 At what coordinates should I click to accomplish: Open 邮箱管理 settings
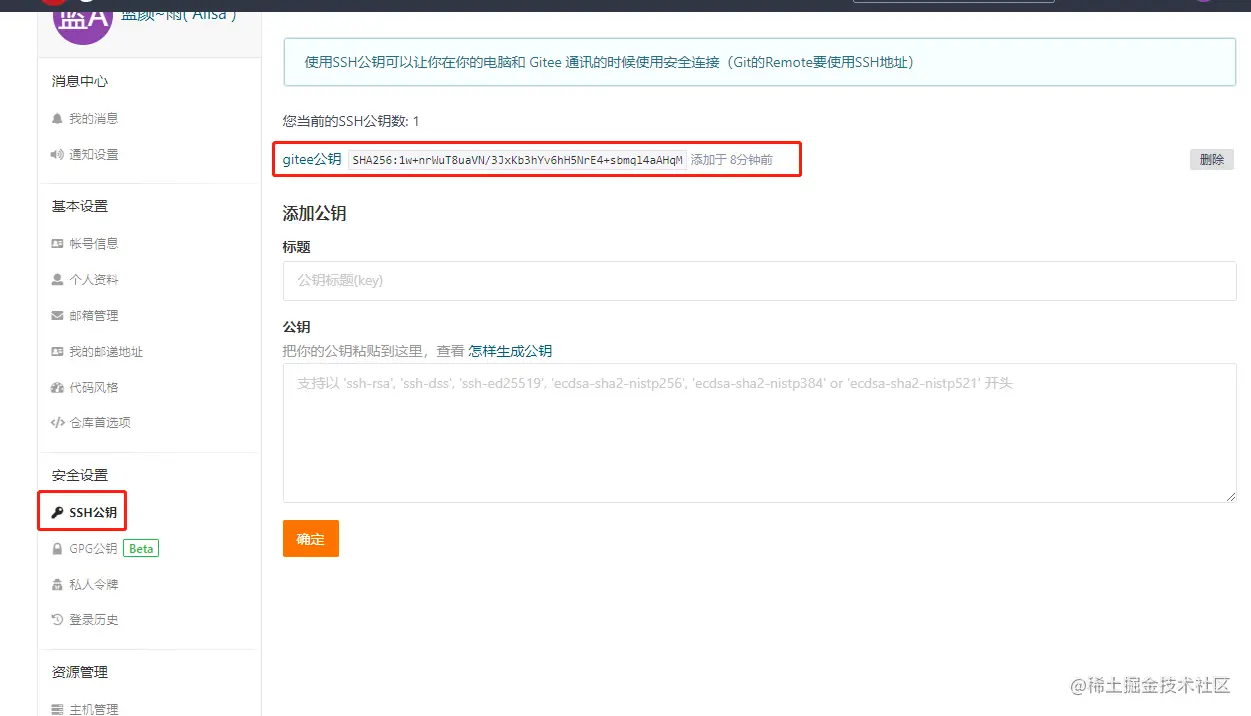tap(93, 315)
